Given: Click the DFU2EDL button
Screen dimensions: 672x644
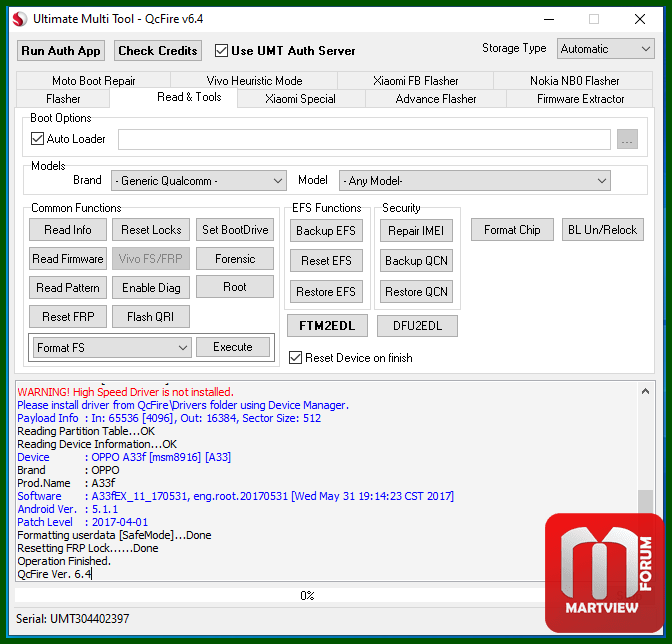Looking at the screenshot, I should [417, 326].
